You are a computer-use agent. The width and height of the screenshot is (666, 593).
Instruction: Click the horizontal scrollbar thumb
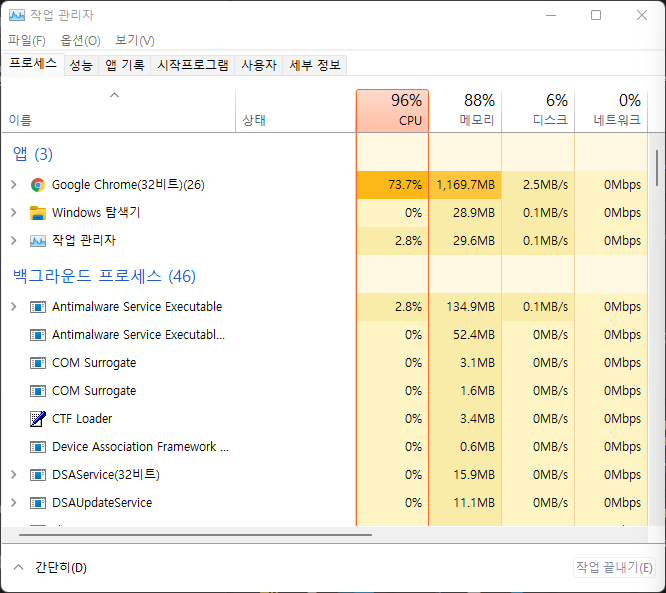click(x=195, y=535)
